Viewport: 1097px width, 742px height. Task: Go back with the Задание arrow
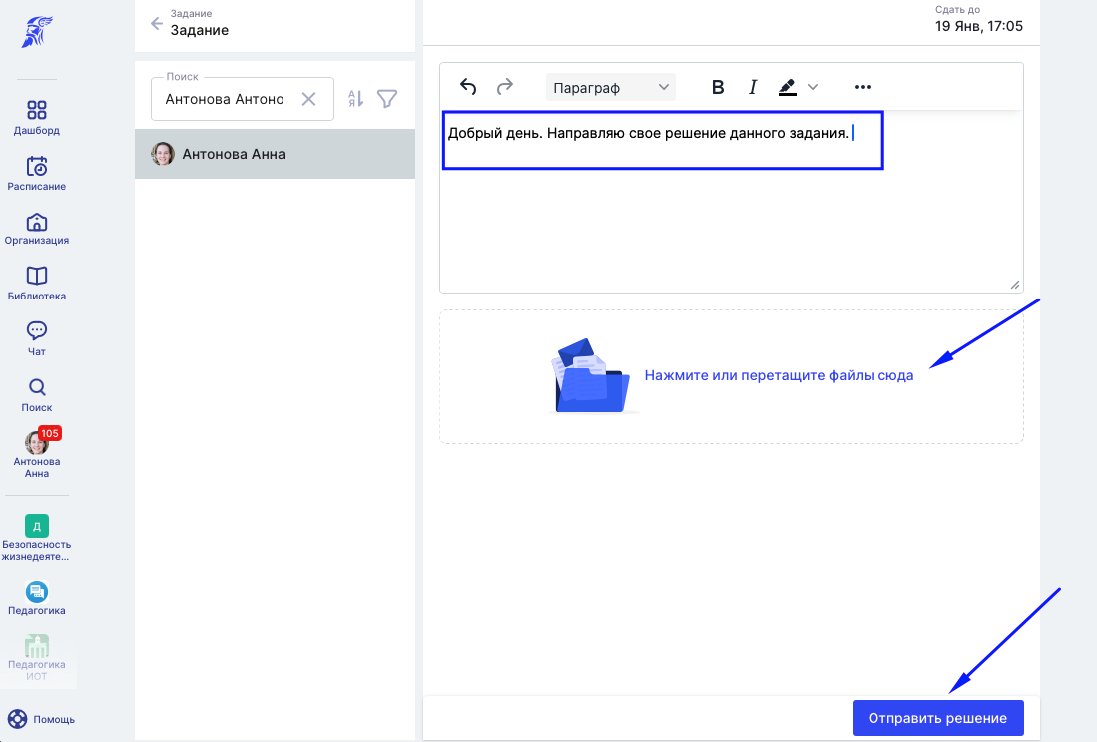[x=157, y=24]
